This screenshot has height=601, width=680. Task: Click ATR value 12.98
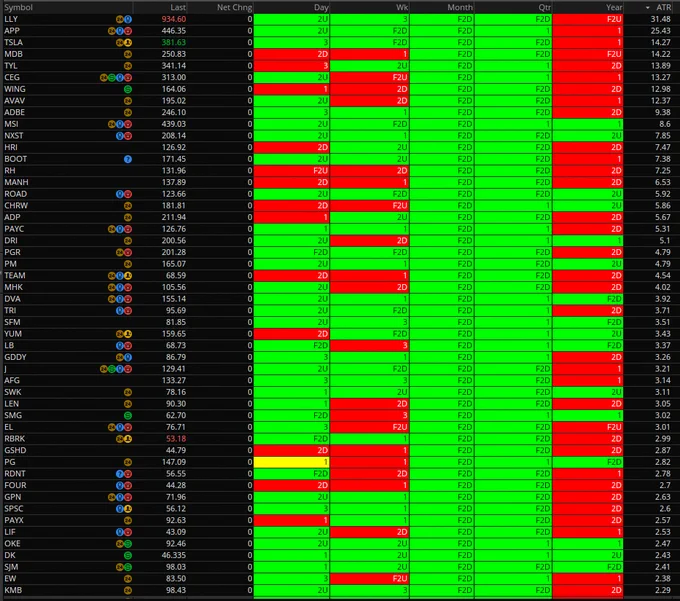[x=660, y=89]
